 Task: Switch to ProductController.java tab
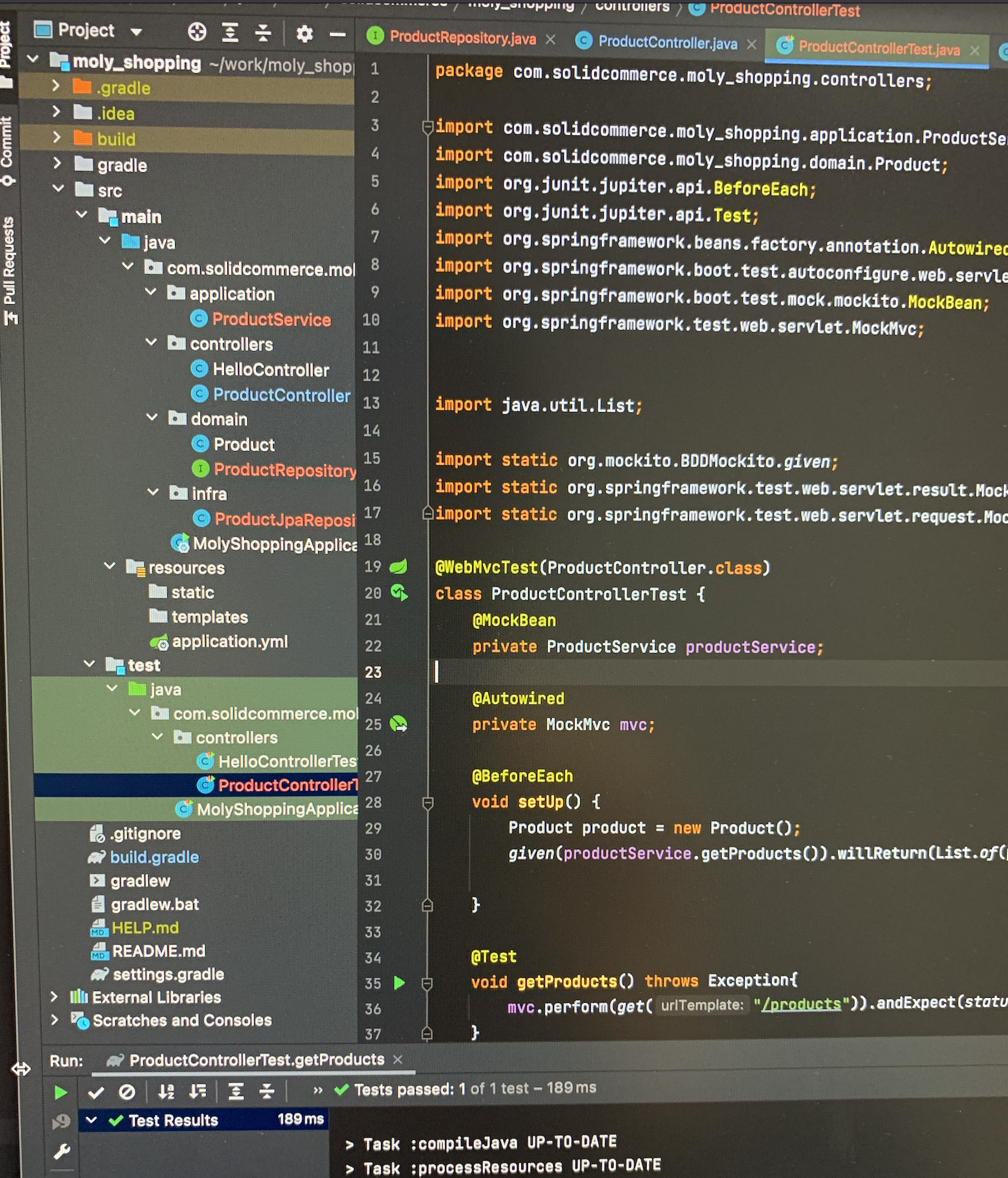[x=667, y=43]
